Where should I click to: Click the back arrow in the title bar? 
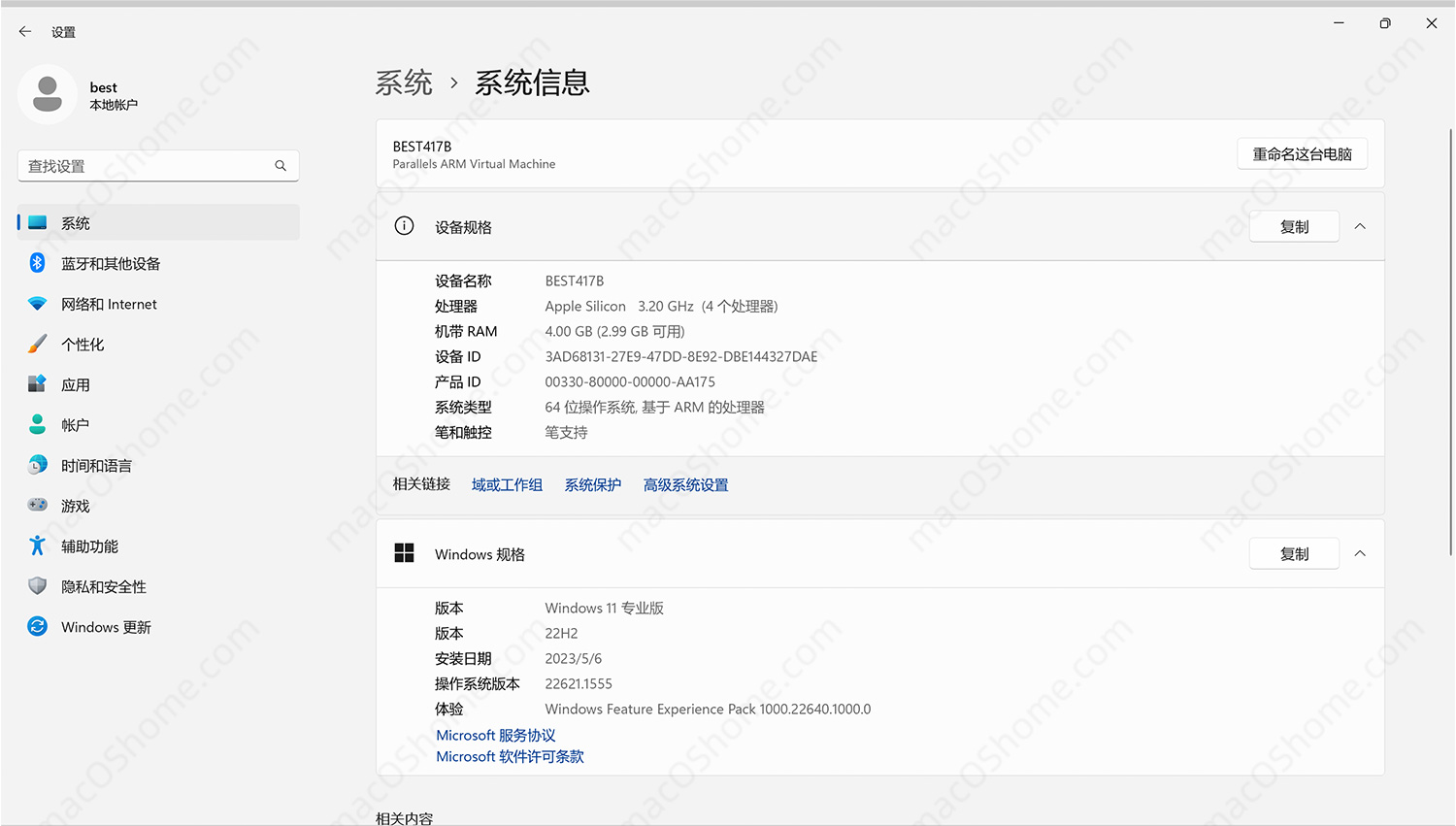pyautogui.click(x=25, y=32)
